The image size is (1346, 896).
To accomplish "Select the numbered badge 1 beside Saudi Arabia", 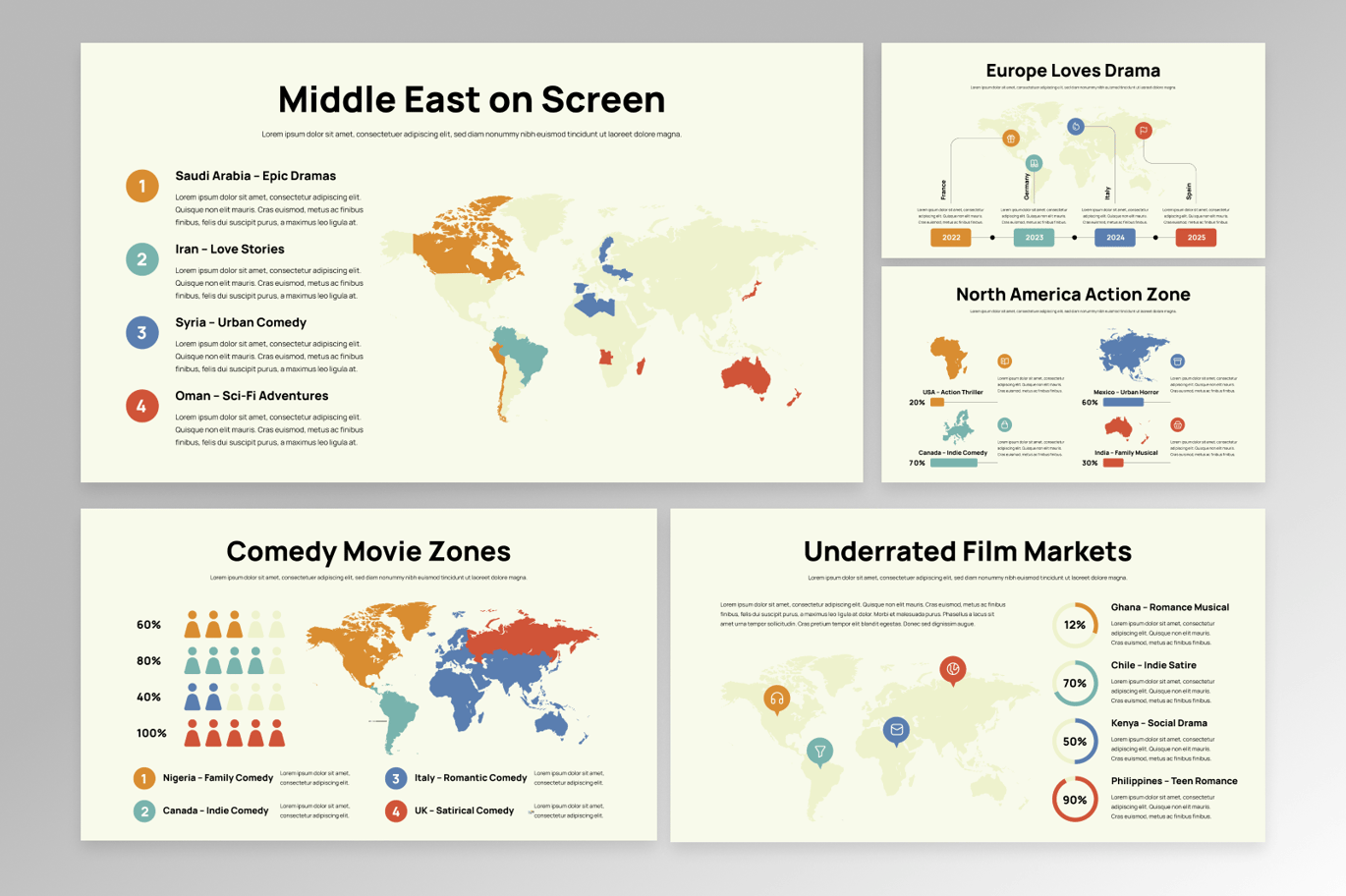I will 142,186.
